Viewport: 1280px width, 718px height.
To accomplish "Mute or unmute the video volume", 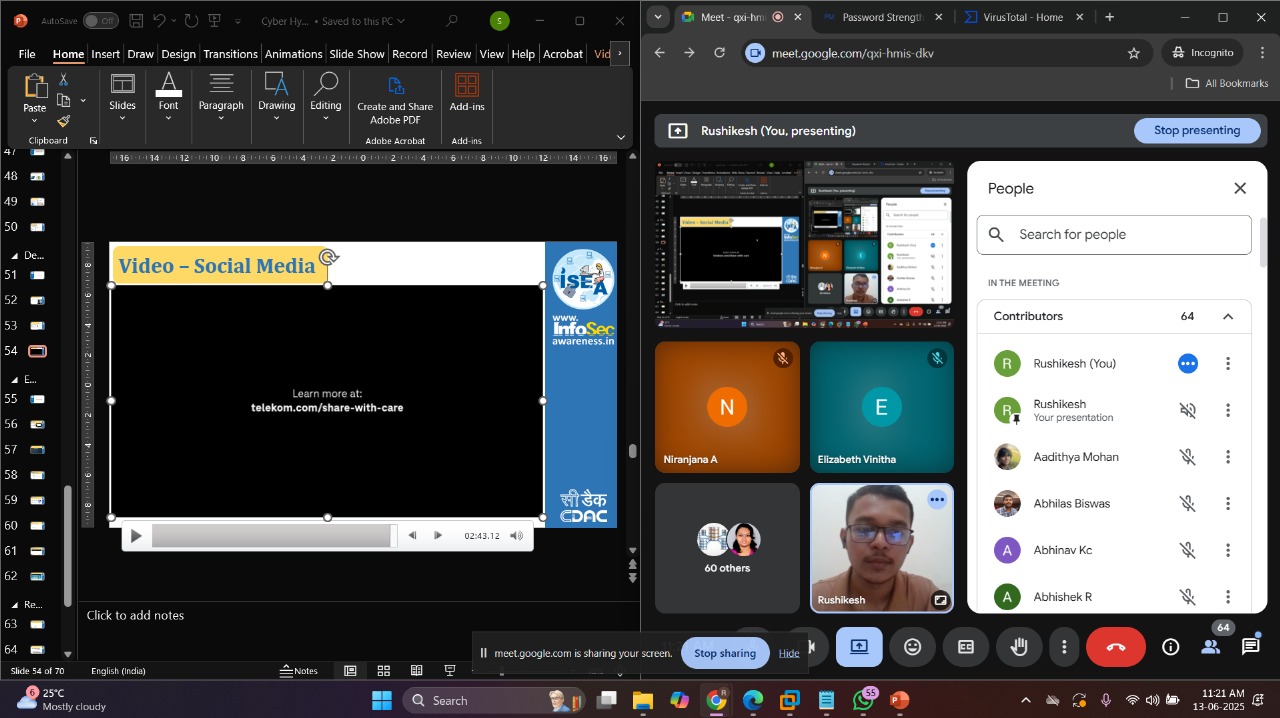I will coord(516,536).
